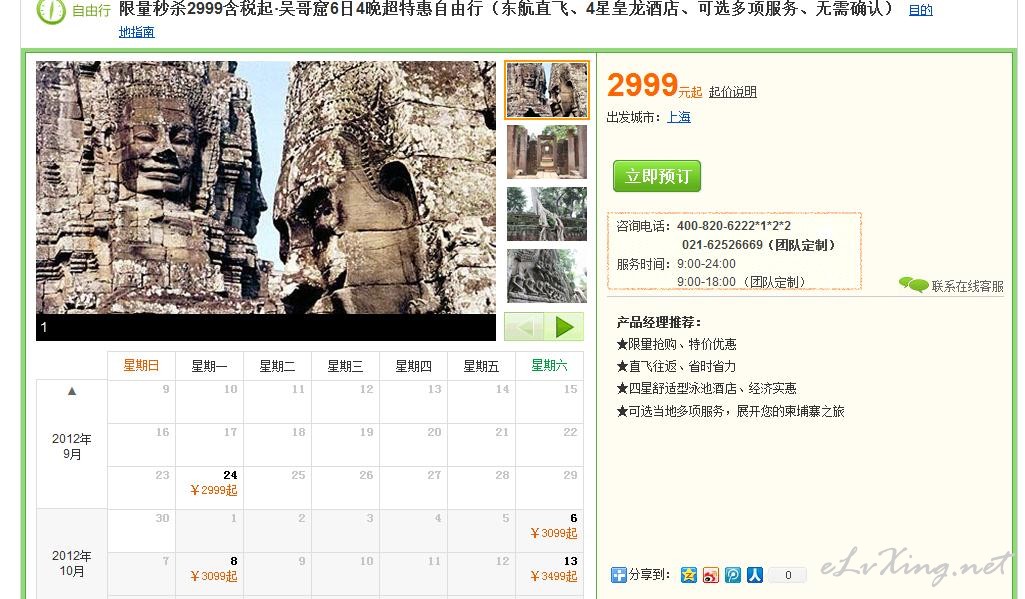
Task: Pick October 8 priced ¥3099起
Action: point(209,573)
